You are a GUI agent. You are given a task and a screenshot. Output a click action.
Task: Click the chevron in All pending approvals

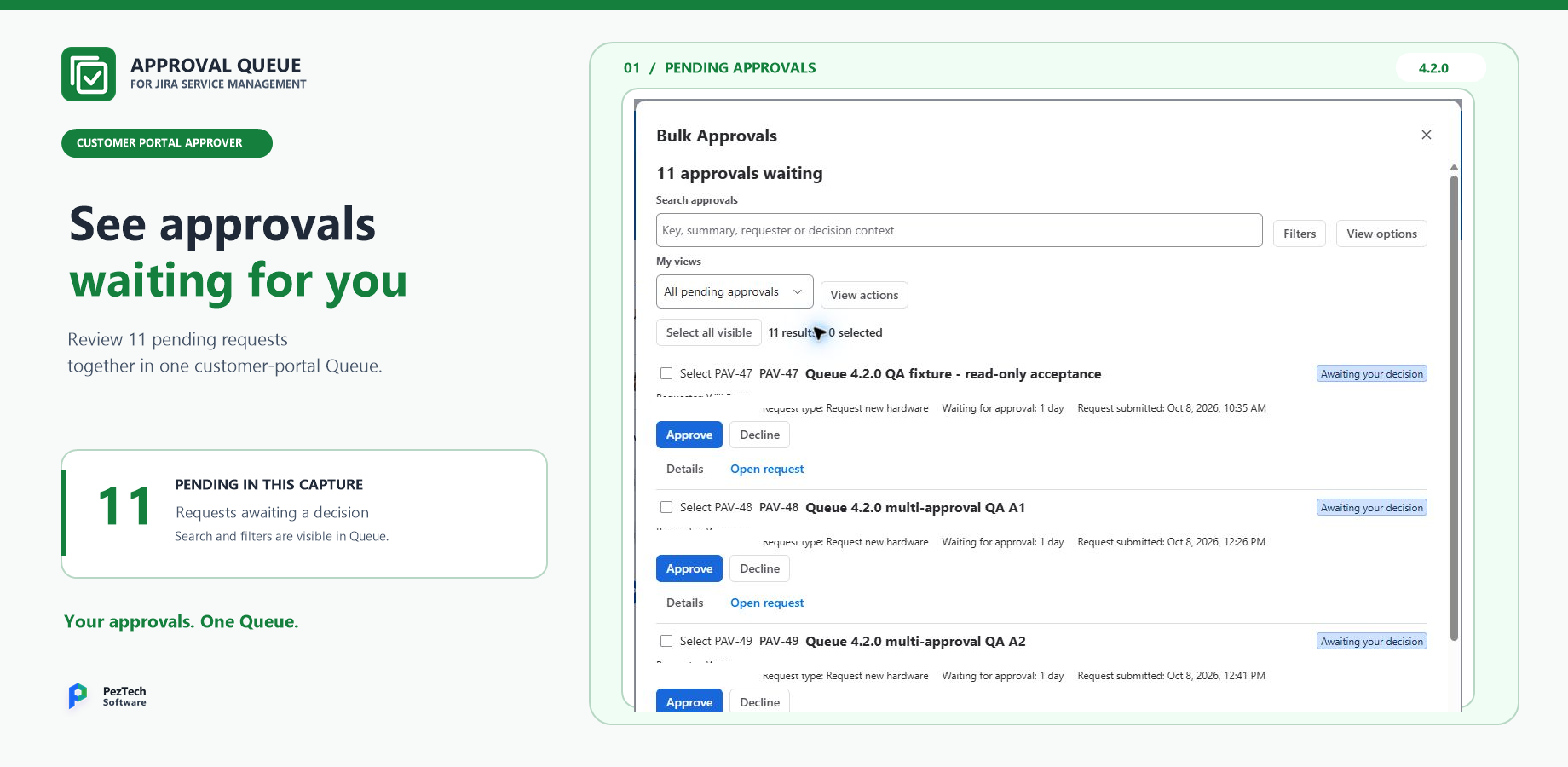click(x=798, y=291)
